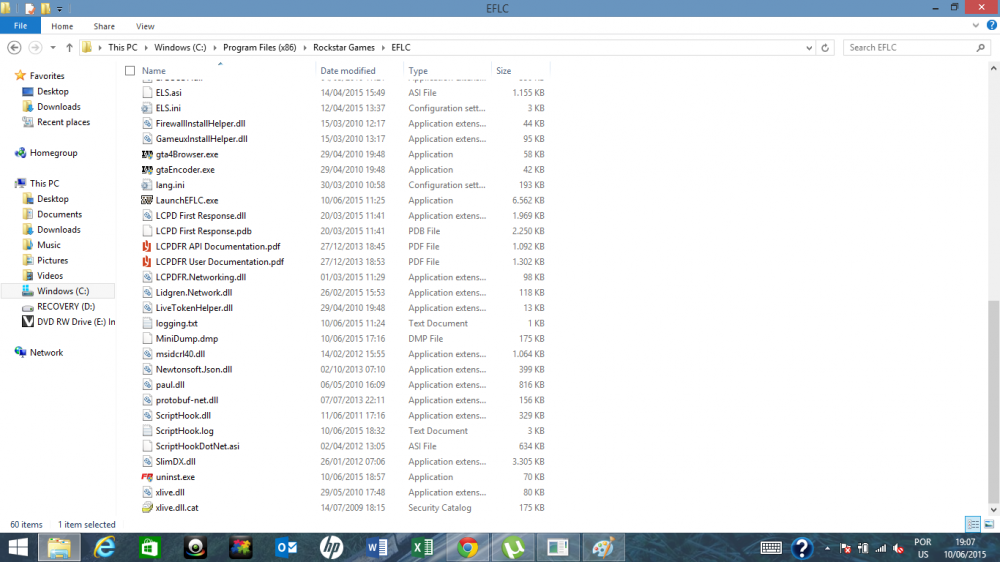Click the Back navigation arrow

(x=14, y=48)
